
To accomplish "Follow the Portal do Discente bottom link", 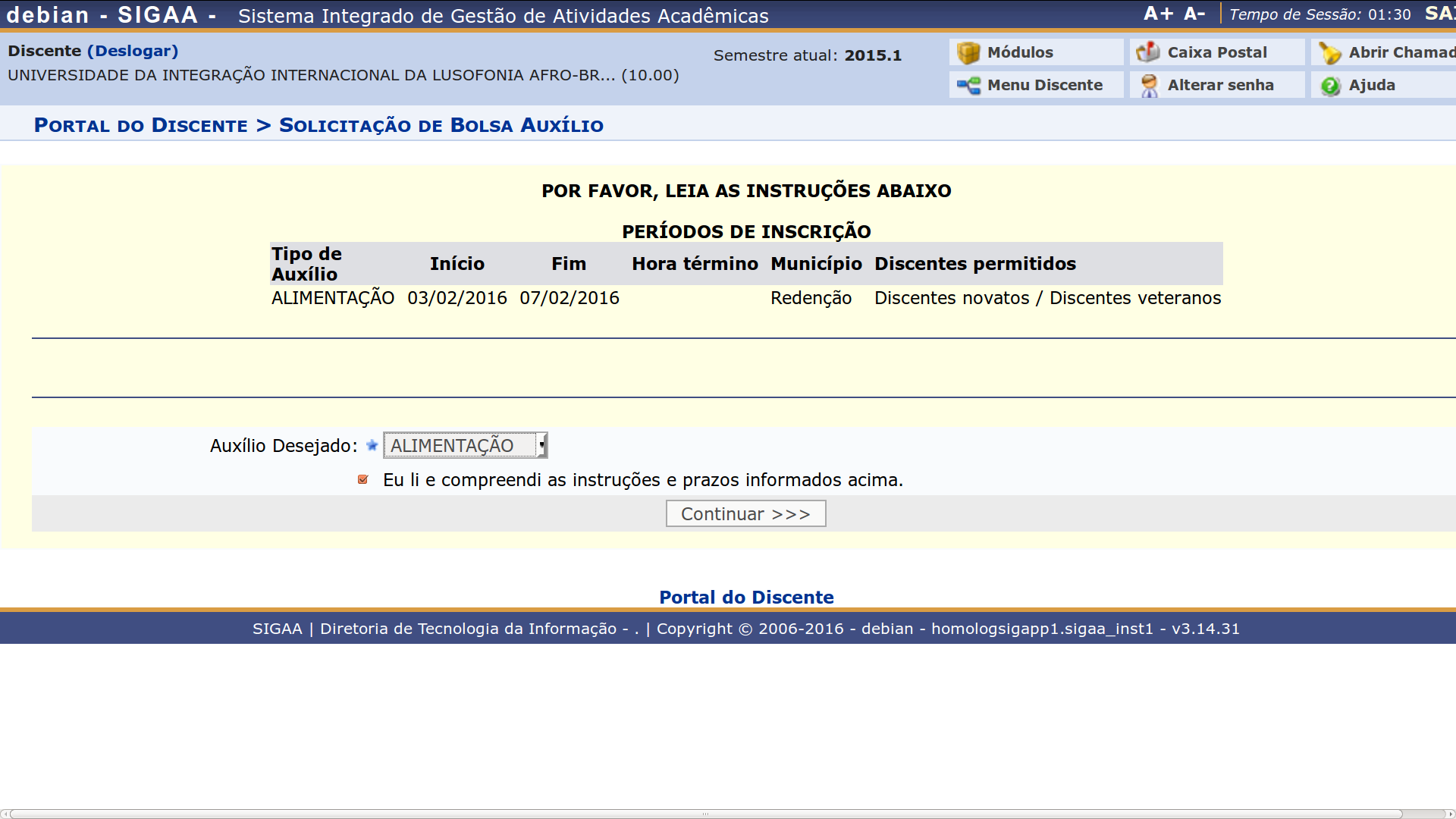I will 746,598.
